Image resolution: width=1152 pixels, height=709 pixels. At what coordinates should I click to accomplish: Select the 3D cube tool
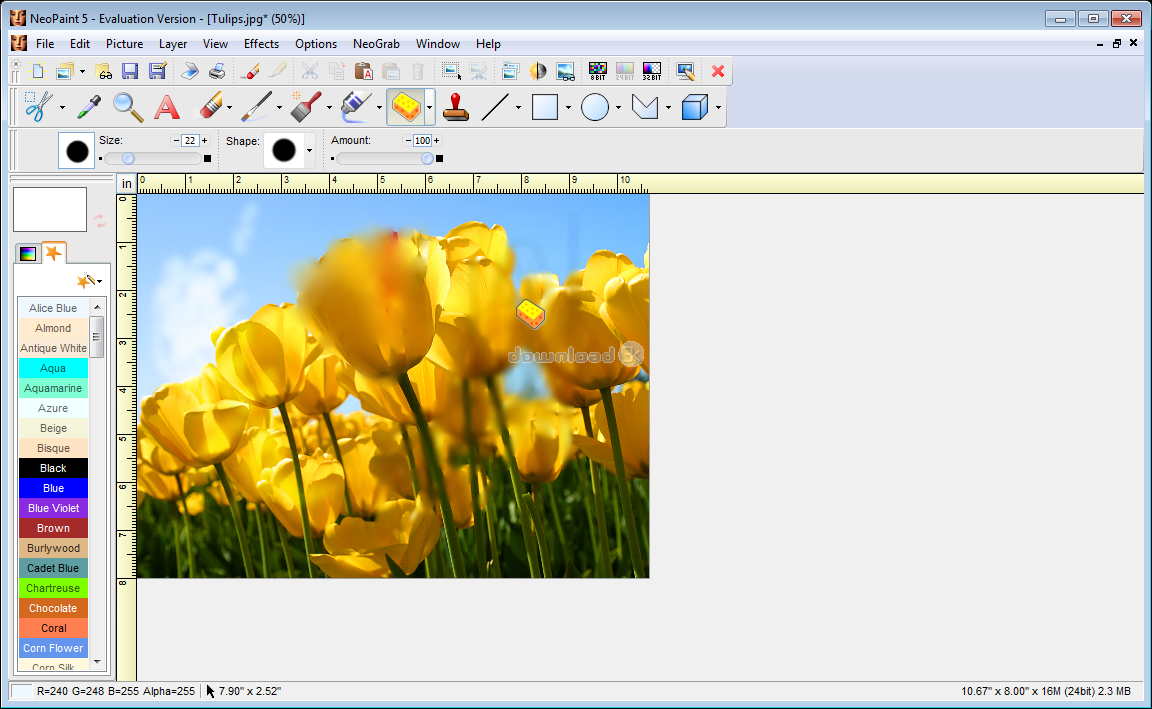click(694, 107)
